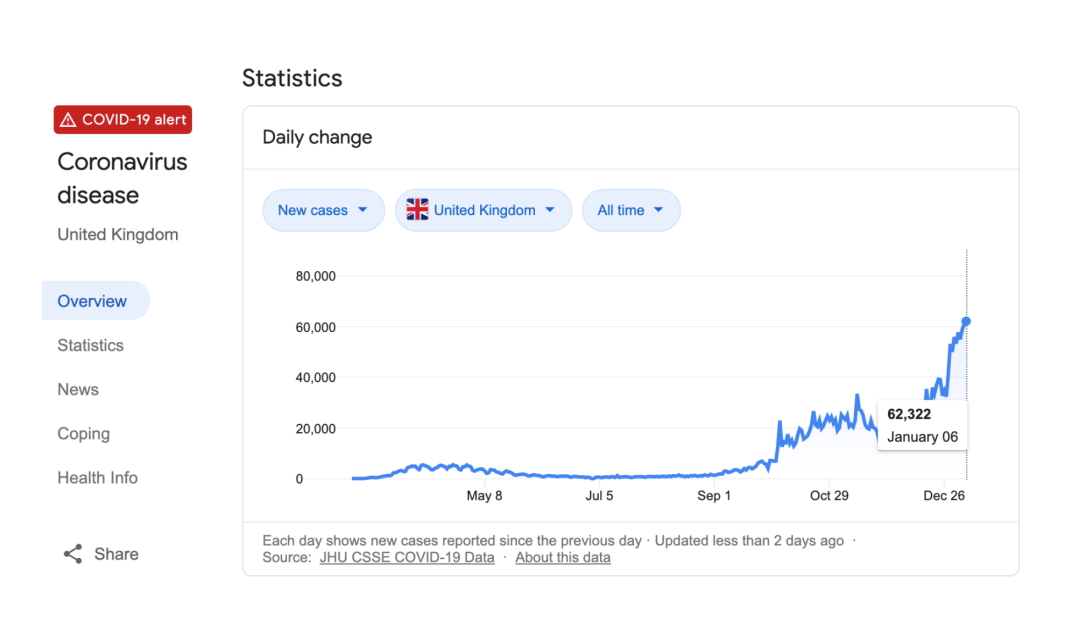Open the Health Info section
1080x630 pixels.
coord(98,477)
